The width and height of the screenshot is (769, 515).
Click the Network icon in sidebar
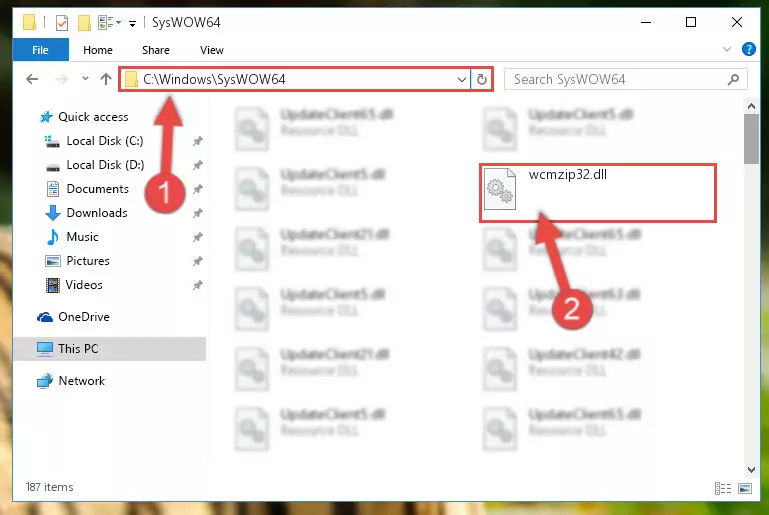[x=45, y=381]
